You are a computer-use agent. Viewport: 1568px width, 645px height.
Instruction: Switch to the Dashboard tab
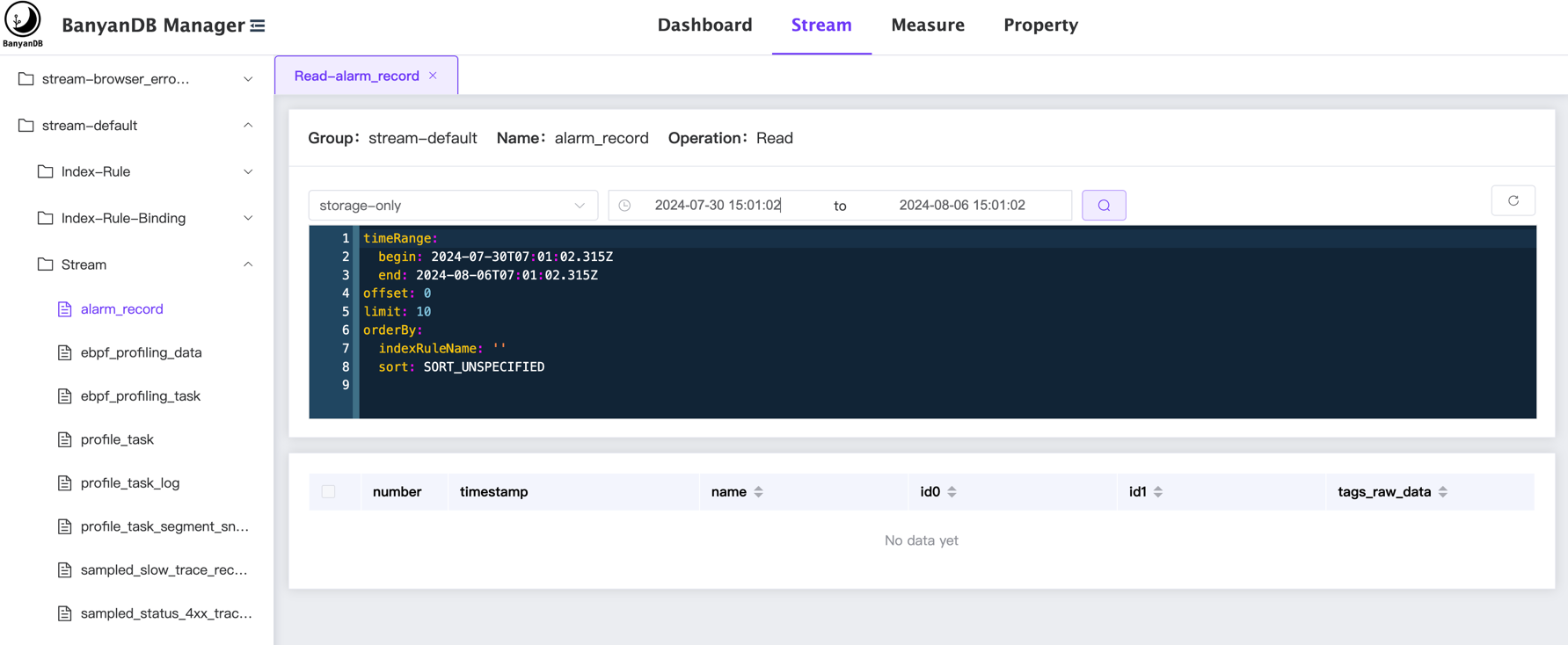[x=704, y=25]
